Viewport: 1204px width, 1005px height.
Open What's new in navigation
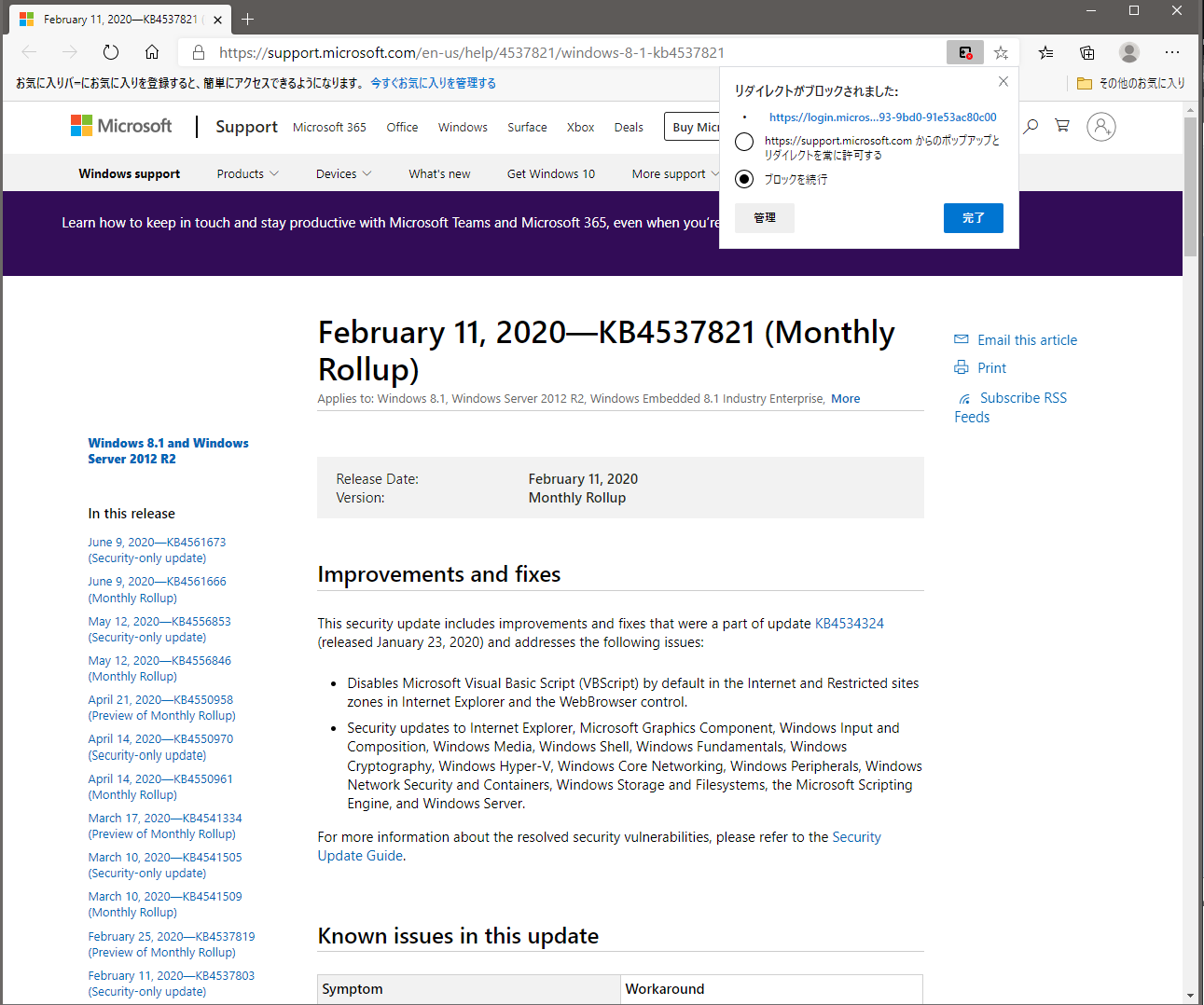(439, 173)
